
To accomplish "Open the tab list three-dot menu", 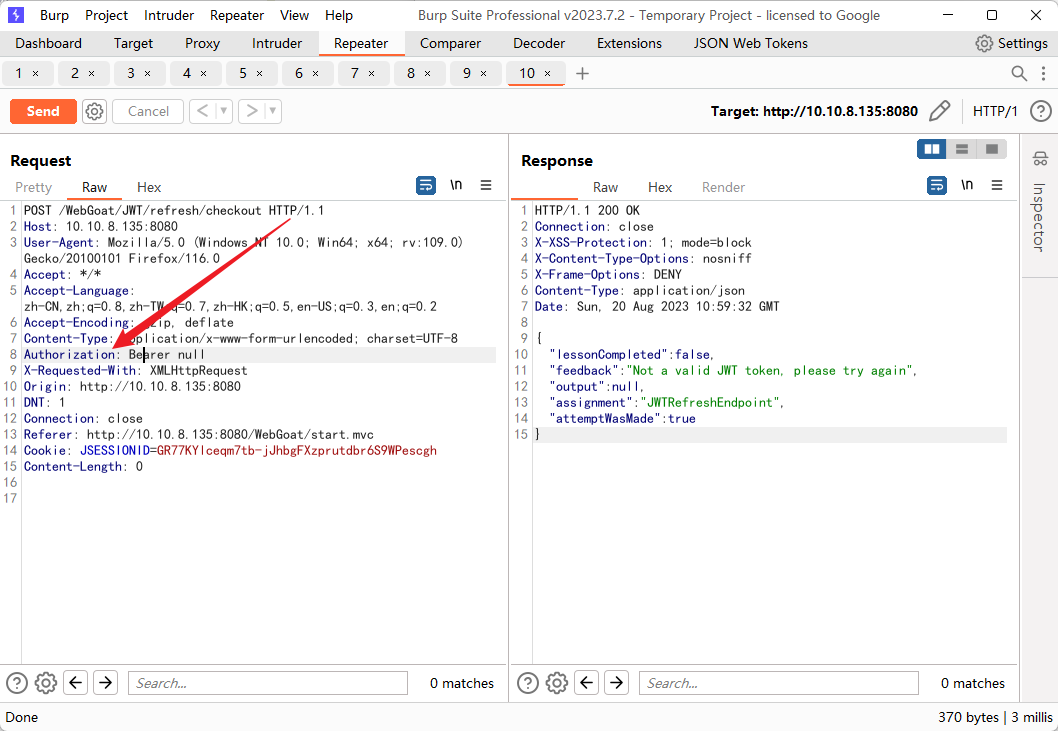I will coord(1043,73).
